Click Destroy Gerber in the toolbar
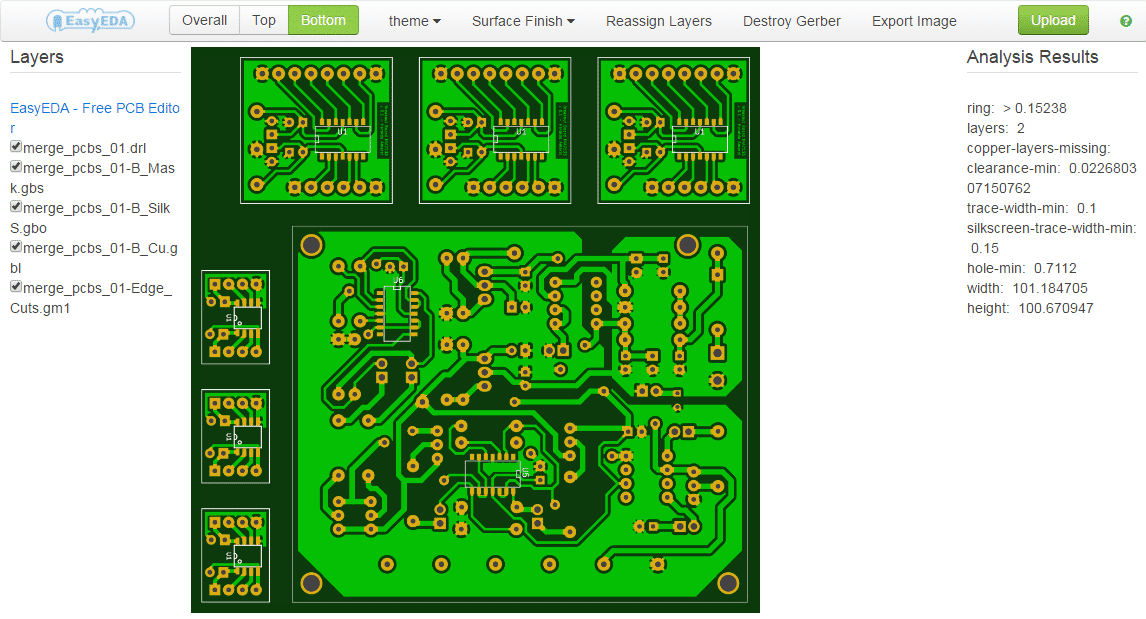This screenshot has height=619, width=1146. [791, 21]
